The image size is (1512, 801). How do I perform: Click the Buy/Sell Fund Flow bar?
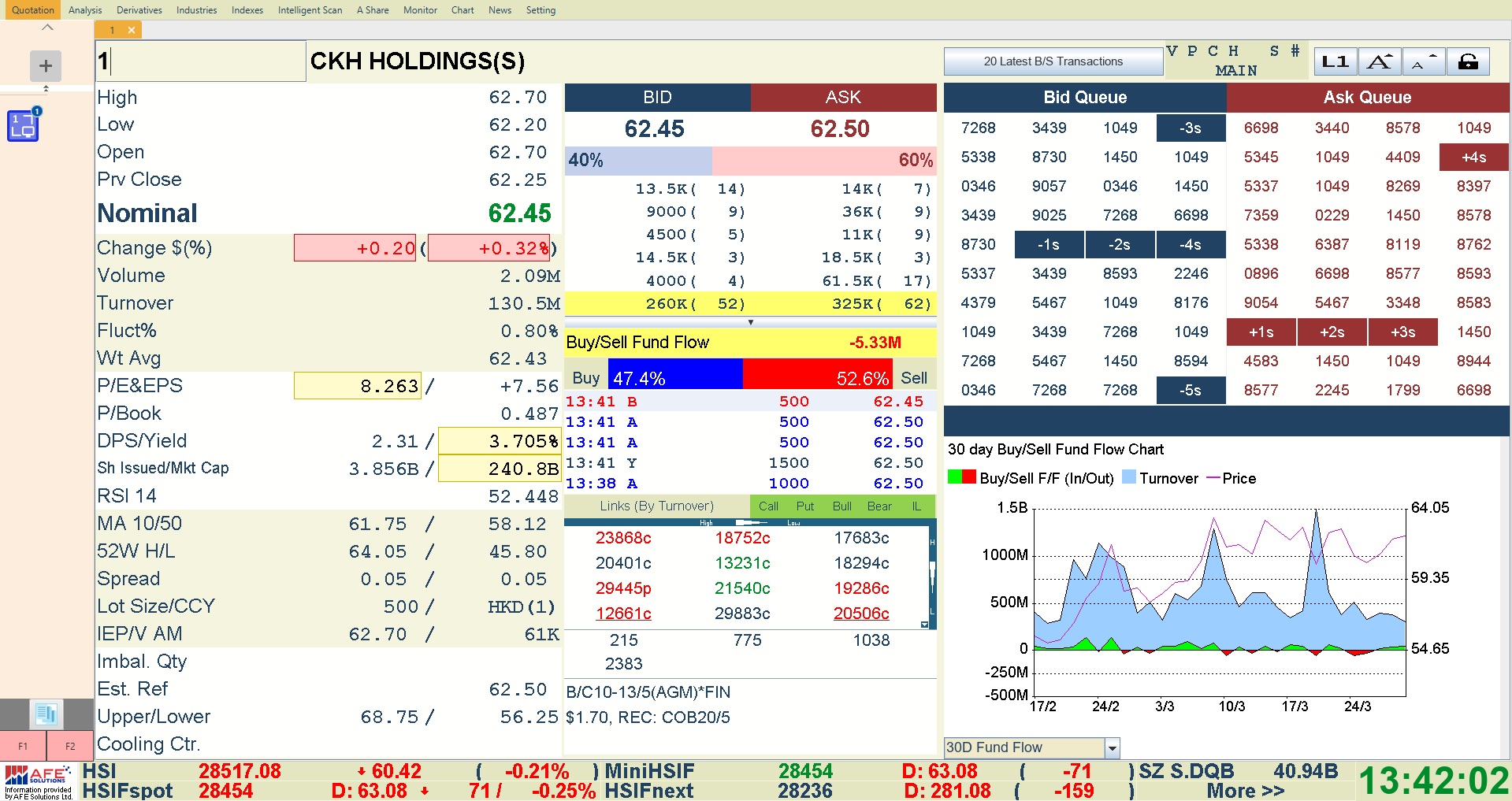750,343
